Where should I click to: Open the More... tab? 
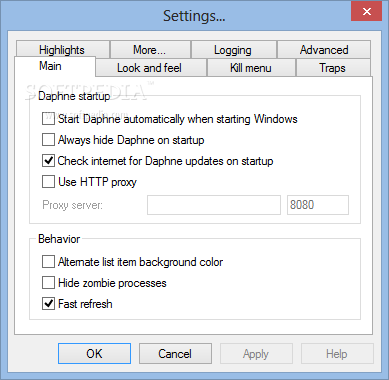pos(150,50)
